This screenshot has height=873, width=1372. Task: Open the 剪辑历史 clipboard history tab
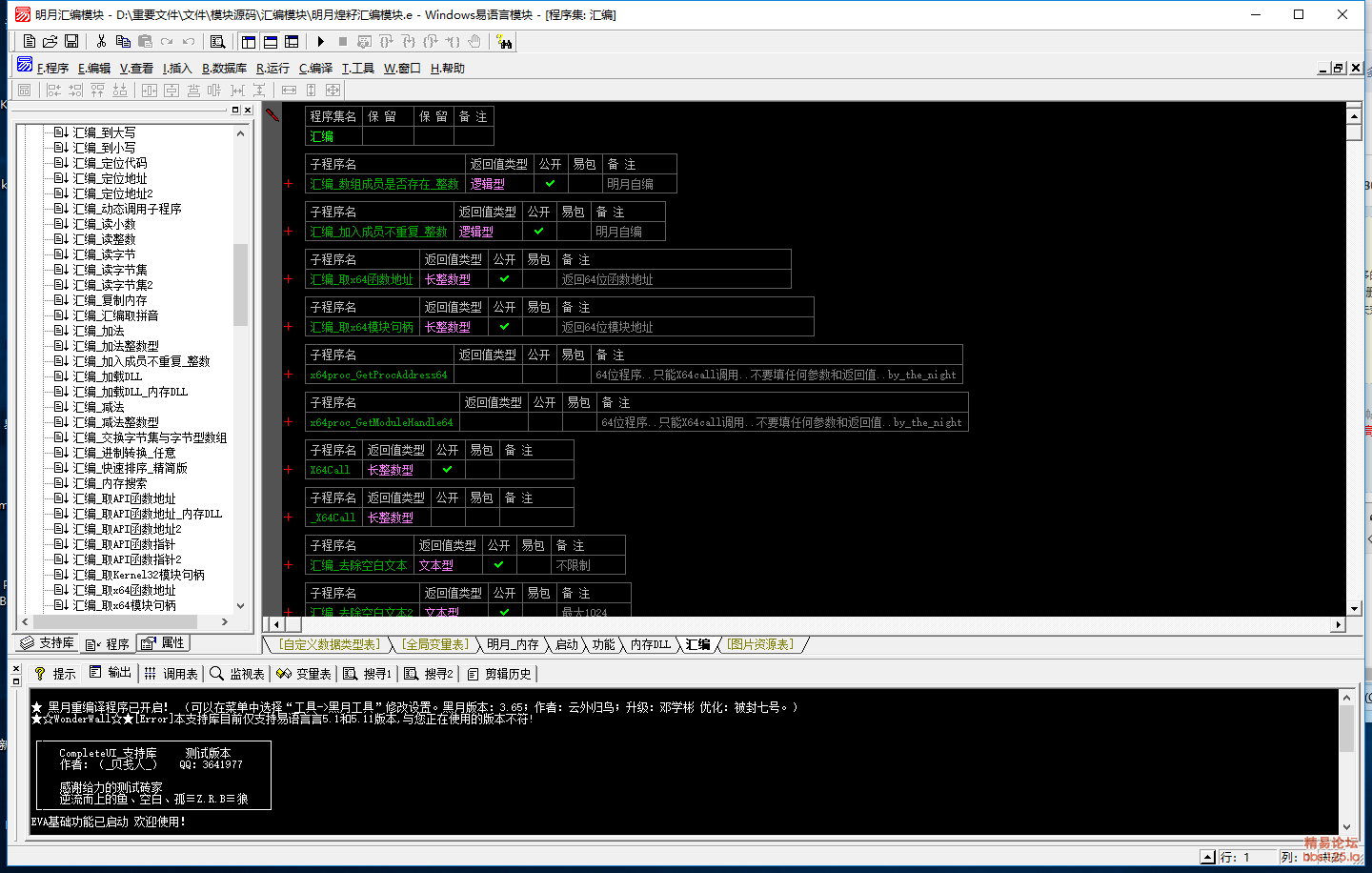[x=498, y=673]
